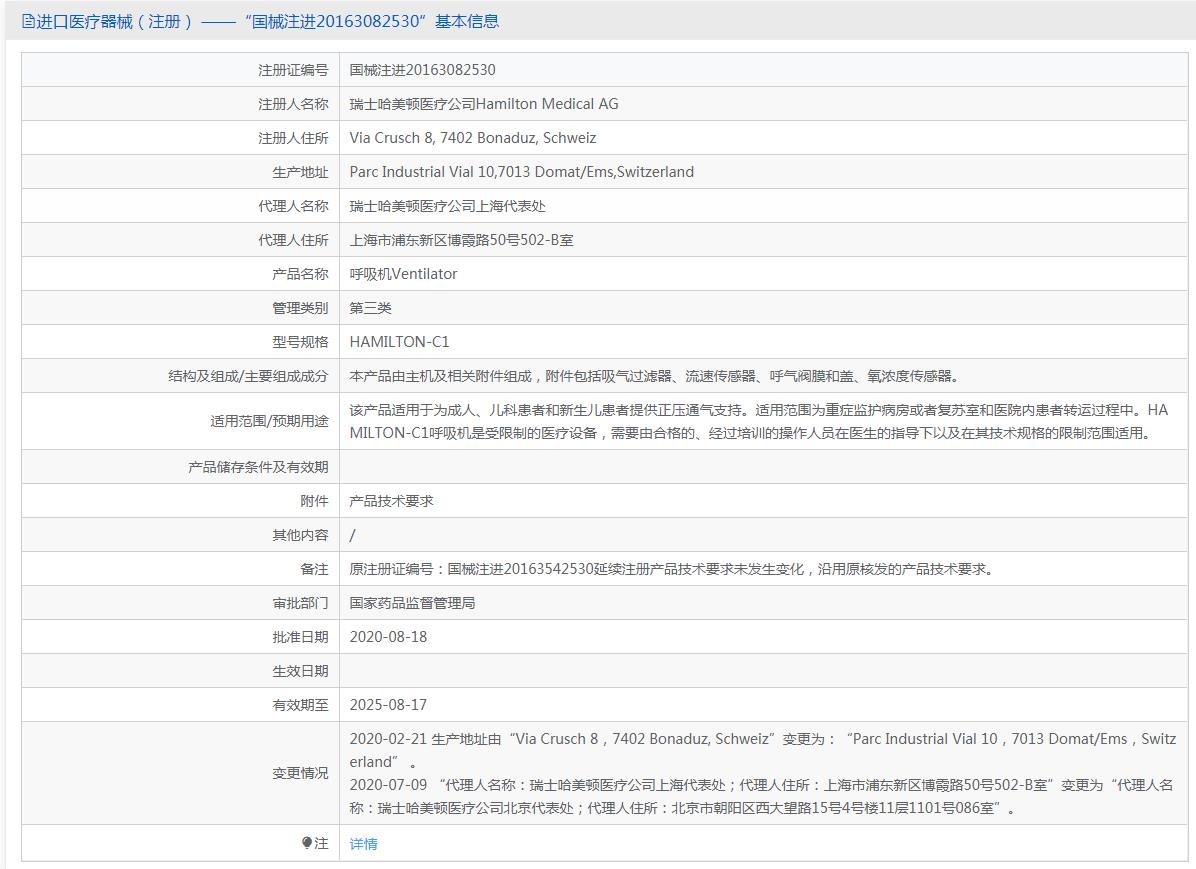1196x869 pixels.
Task: Click the 注册人名称 label
Action: pos(293,105)
